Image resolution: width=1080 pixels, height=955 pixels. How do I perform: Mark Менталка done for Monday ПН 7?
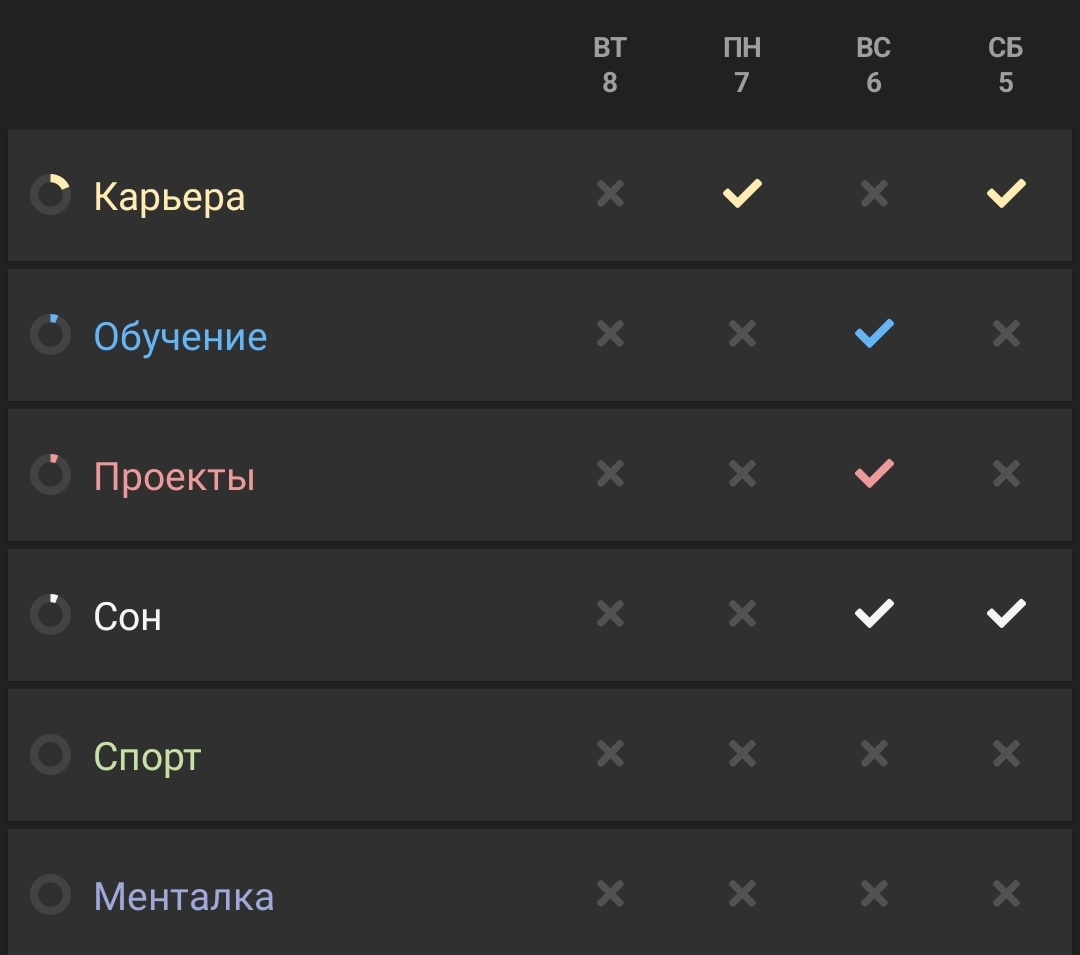coord(742,893)
